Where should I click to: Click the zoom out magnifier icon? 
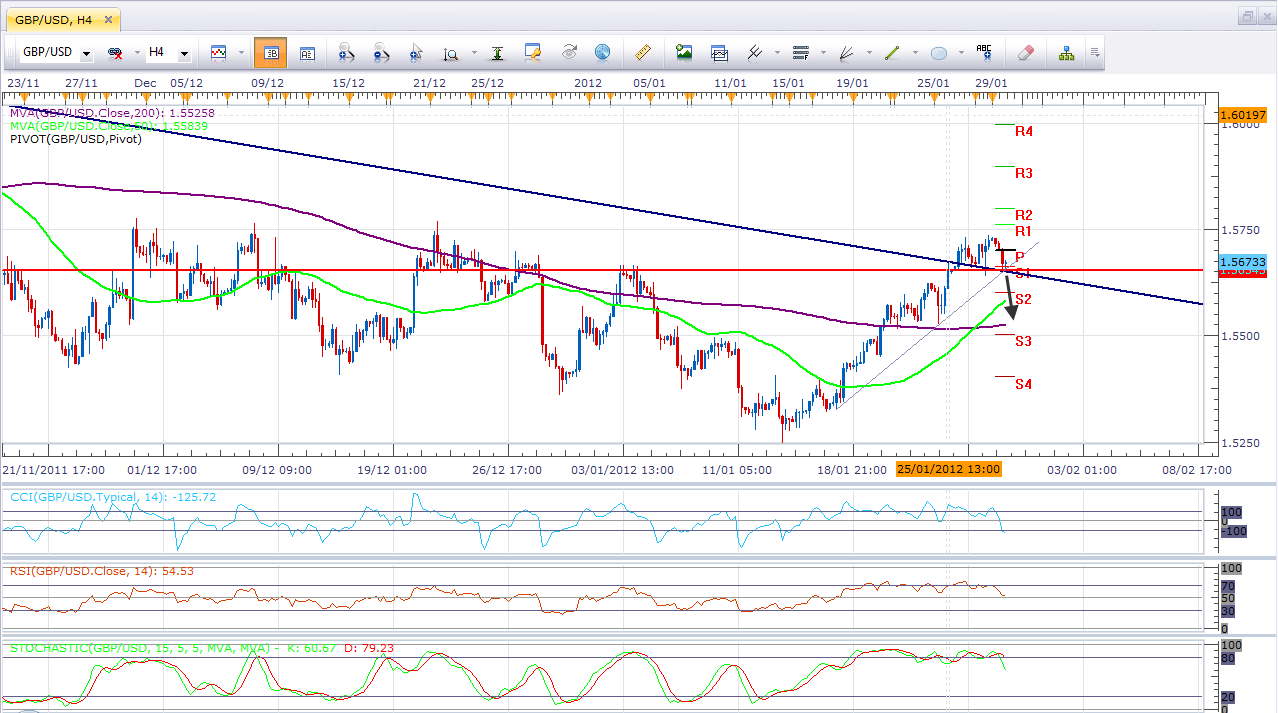(381, 52)
